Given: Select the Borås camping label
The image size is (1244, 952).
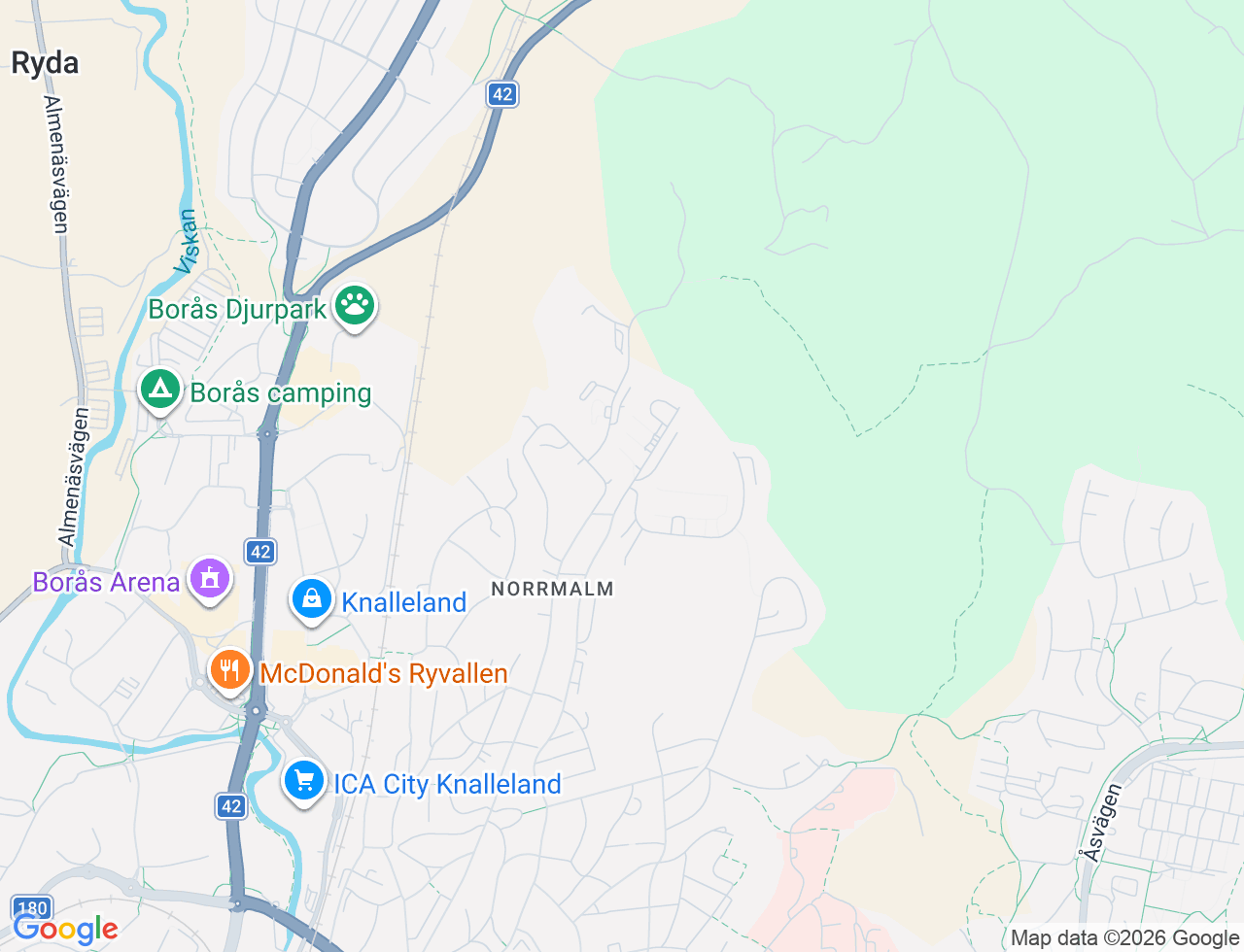Looking at the screenshot, I should pyautogui.click(x=281, y=392).
